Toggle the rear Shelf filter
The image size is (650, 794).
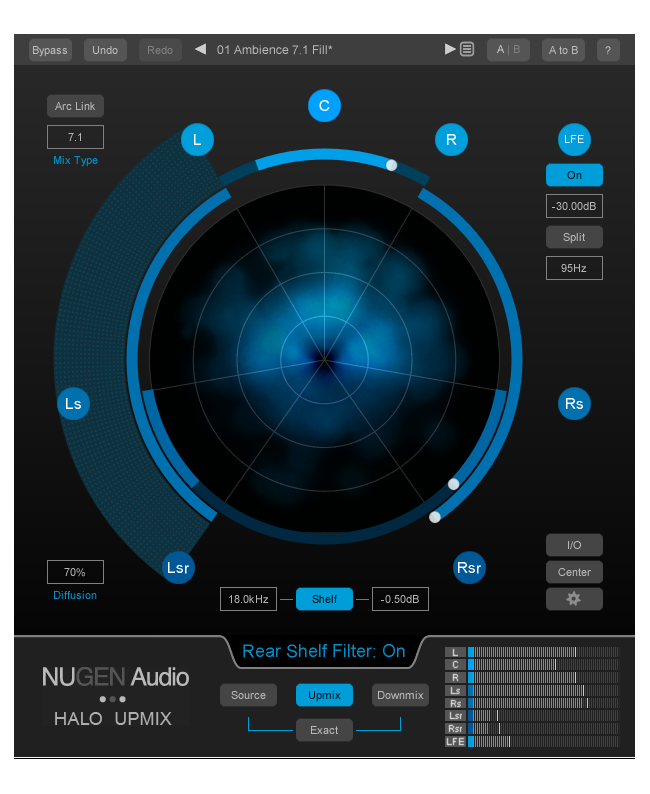tap(324, 599)
